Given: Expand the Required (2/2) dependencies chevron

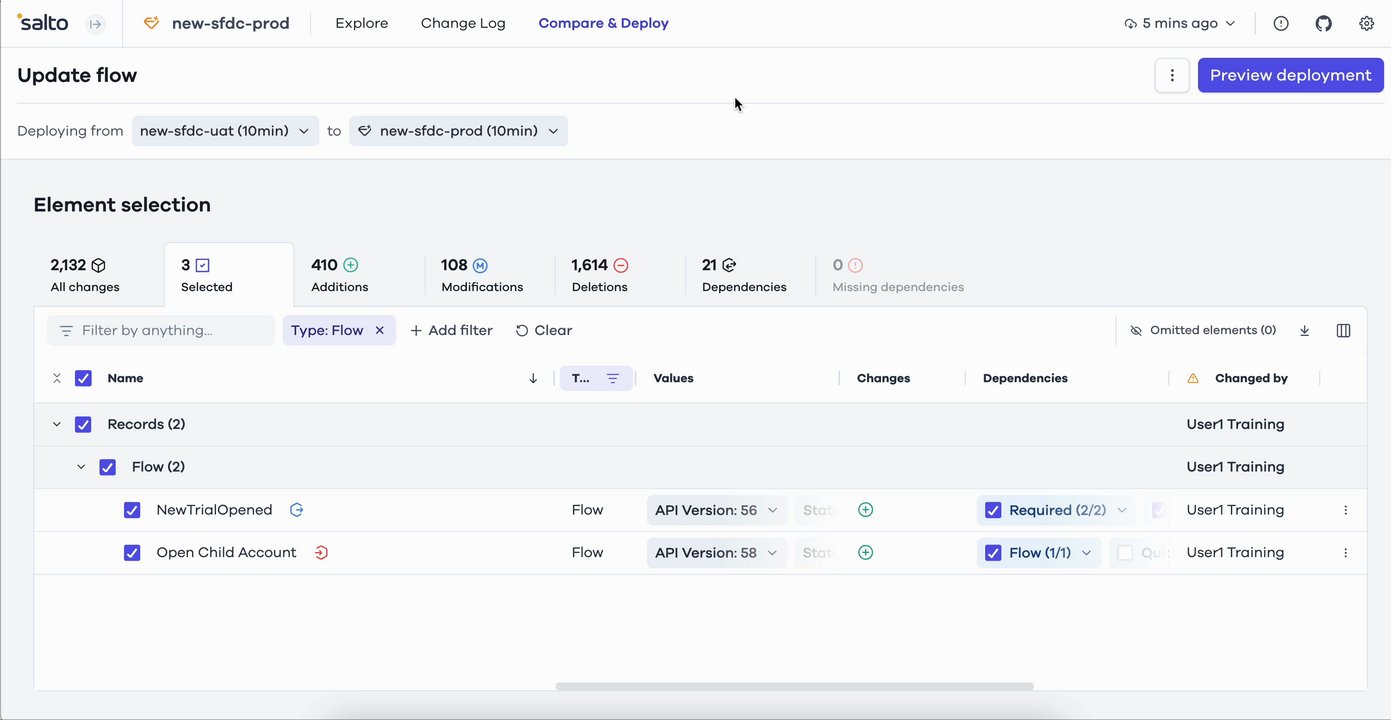Looking at the screenshot, I should (x=1122, y=510).
